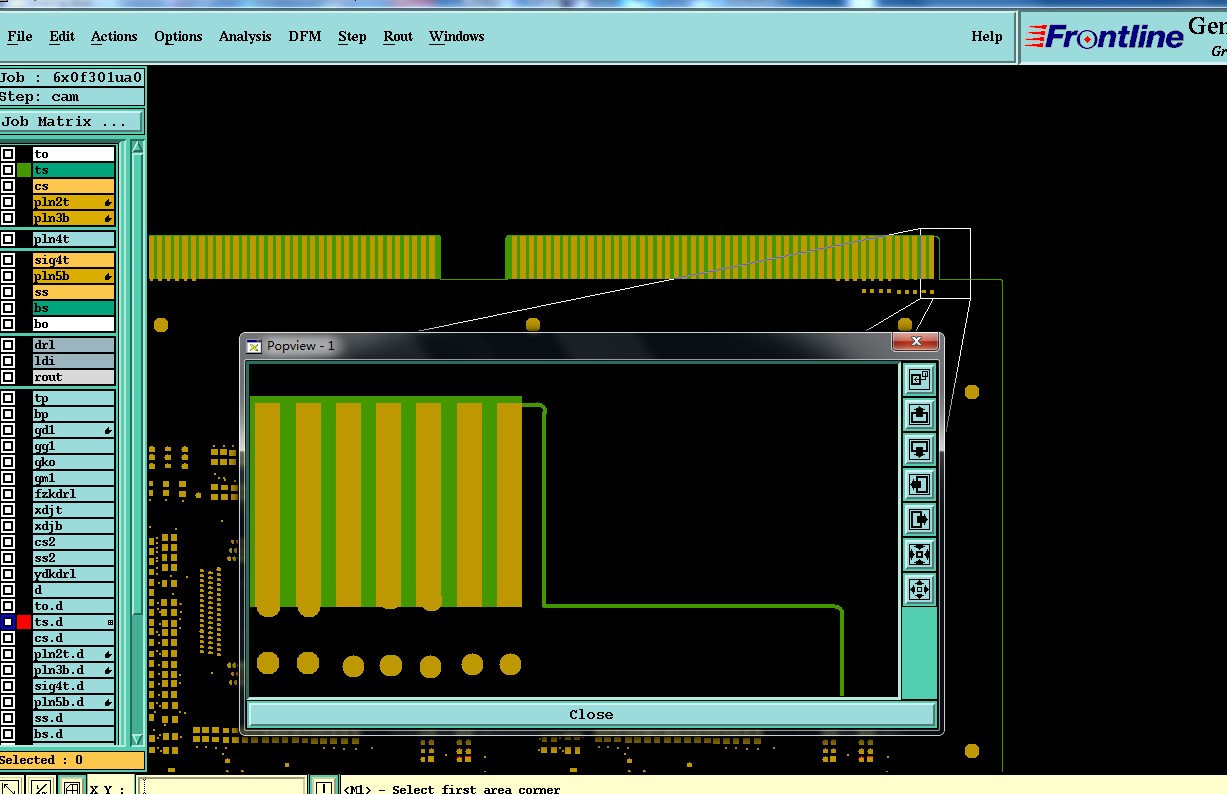
Task: Click the layer list scroll up arrow
Action: 137,148
